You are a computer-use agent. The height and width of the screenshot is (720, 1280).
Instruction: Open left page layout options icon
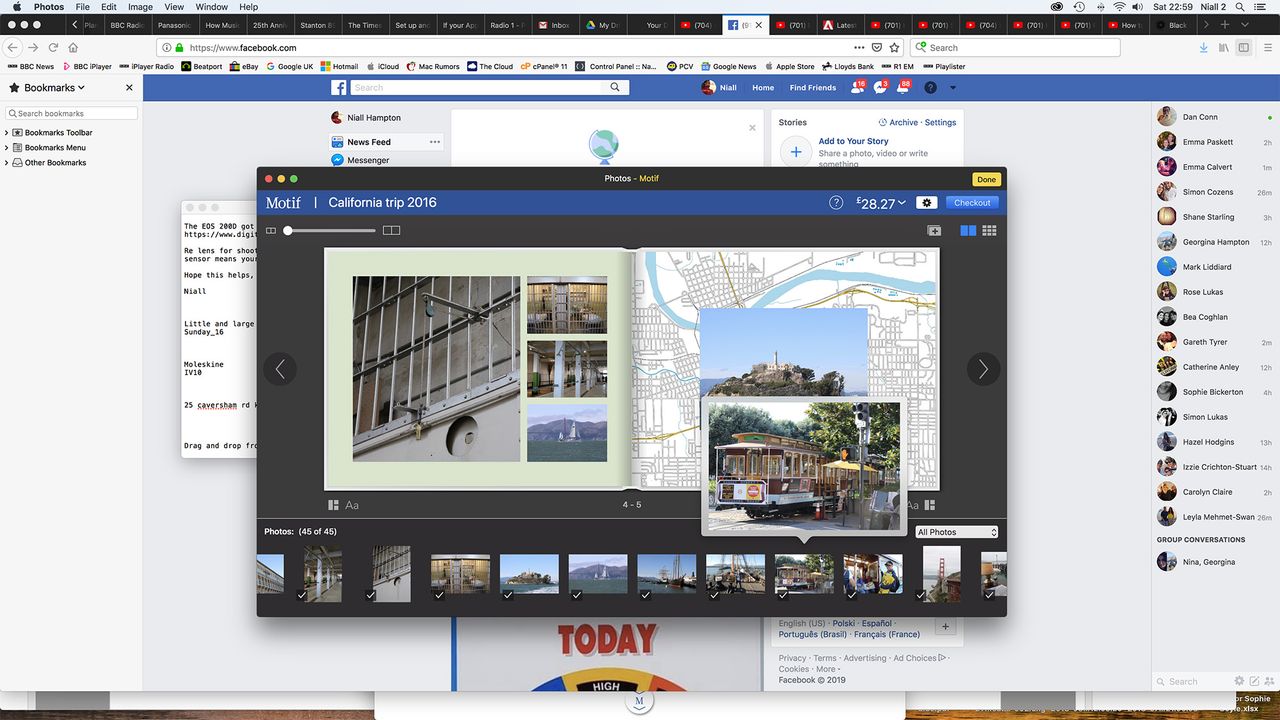point(334,505)
